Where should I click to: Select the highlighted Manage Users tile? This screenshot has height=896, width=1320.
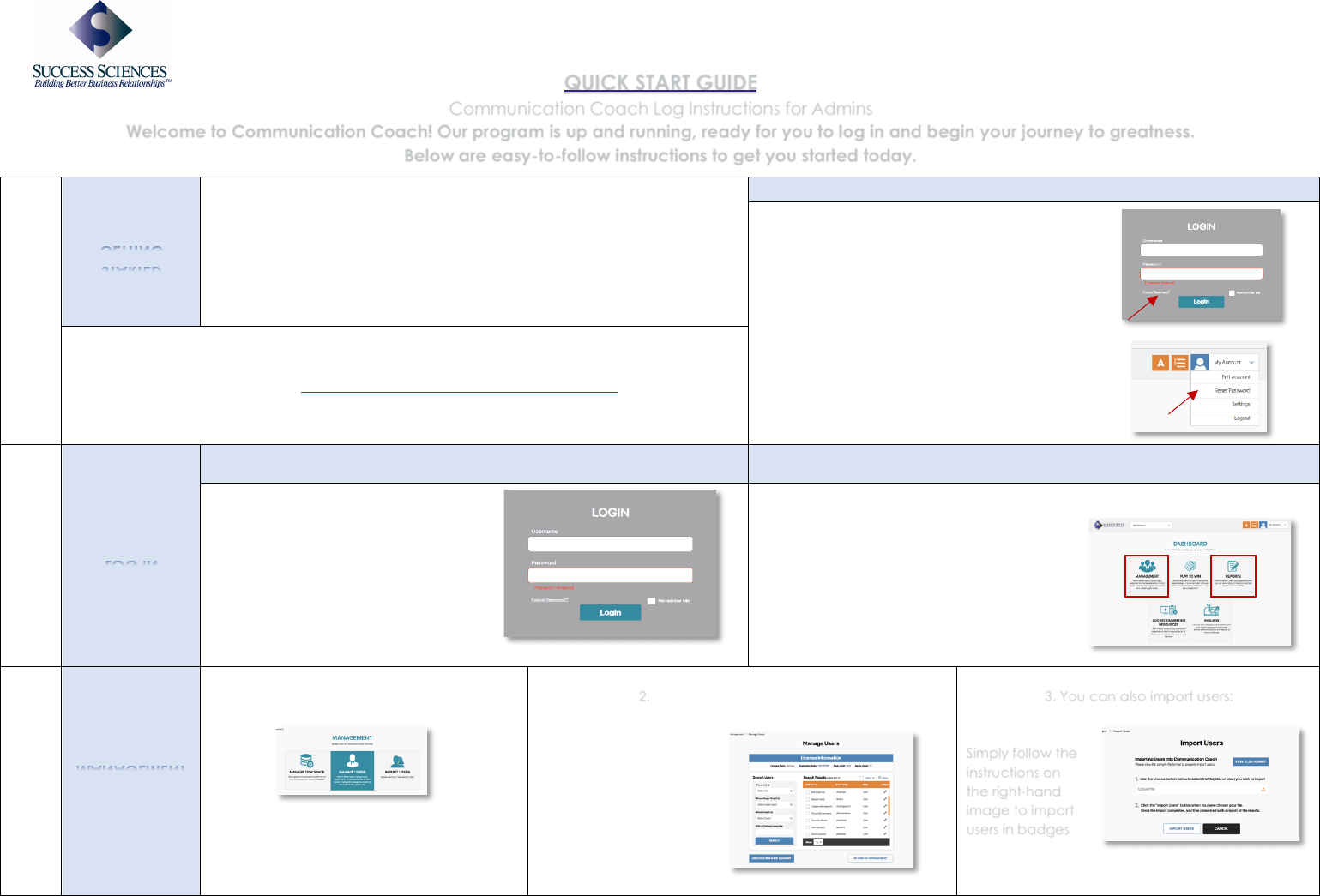click(353, 770)
